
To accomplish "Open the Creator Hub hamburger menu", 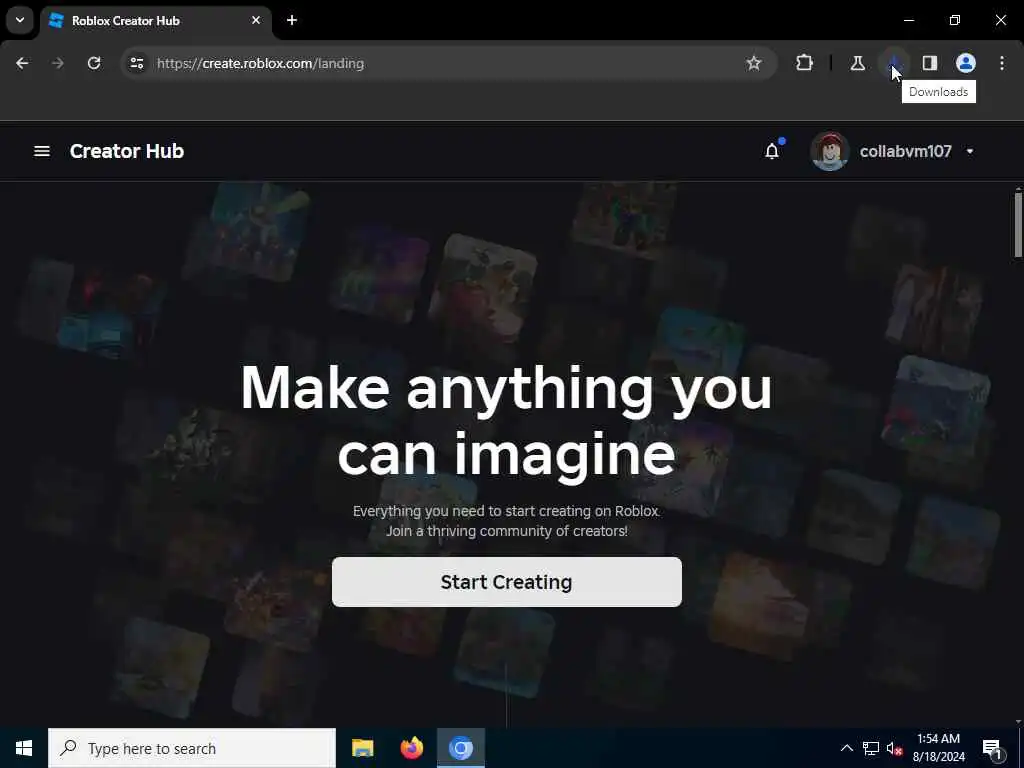I will click(42, 151).
